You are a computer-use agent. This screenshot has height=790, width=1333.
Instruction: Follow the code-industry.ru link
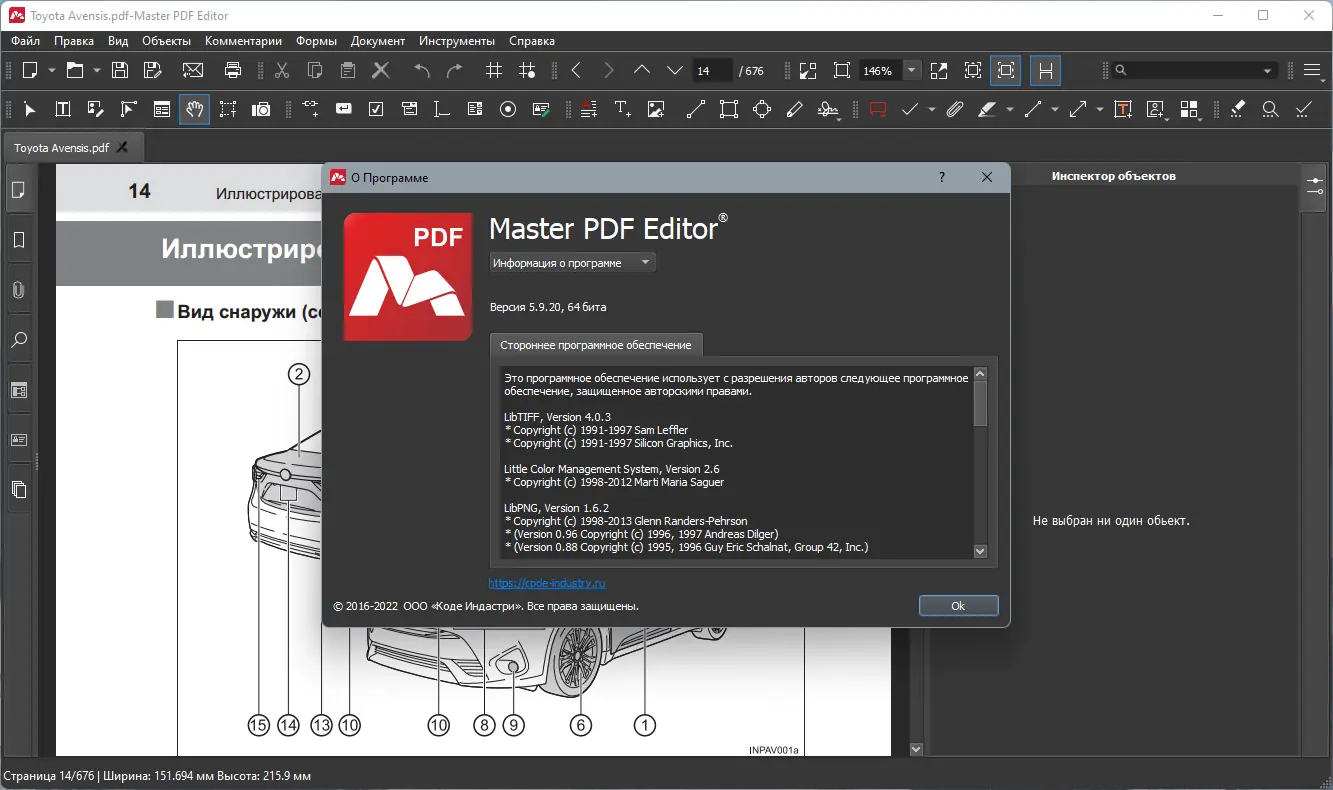pyautogui.click(x=546, y=582)
